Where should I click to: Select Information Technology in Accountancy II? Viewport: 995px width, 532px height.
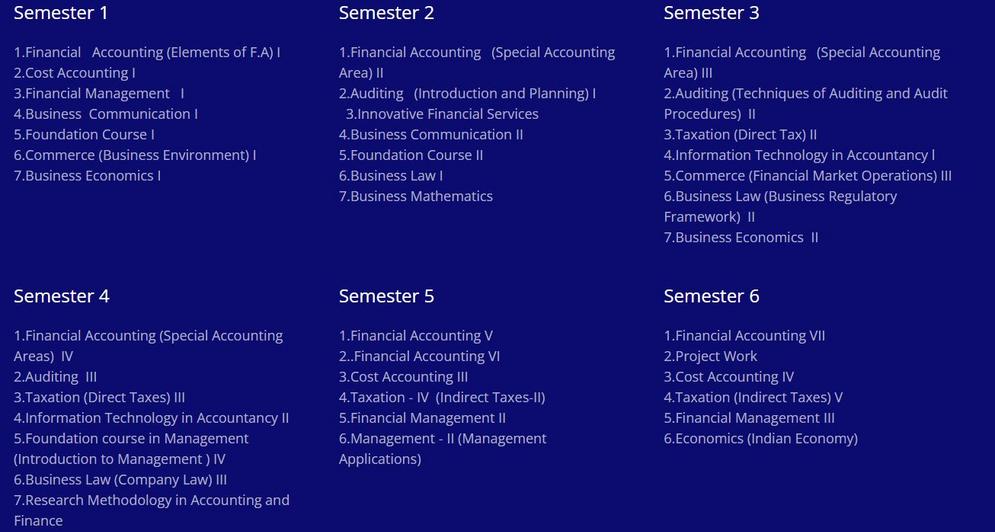151,418
